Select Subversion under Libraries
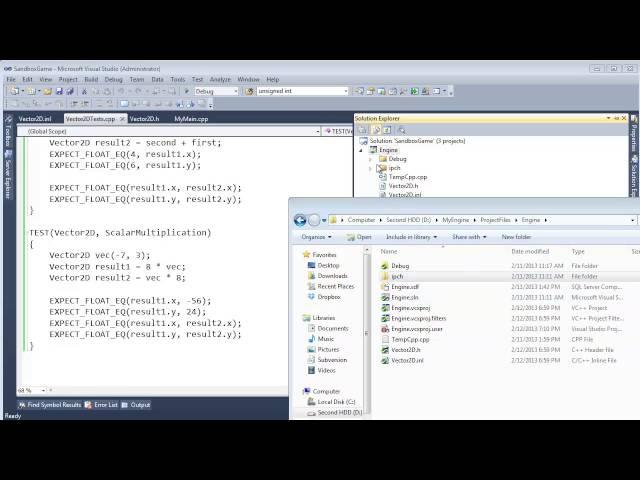Viewport: 640px width, 480px height. (332, 360)
